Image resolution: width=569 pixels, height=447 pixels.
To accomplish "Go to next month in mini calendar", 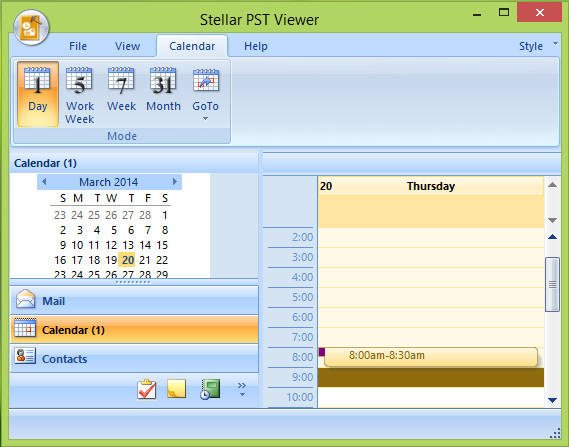I will pos(175,181).
